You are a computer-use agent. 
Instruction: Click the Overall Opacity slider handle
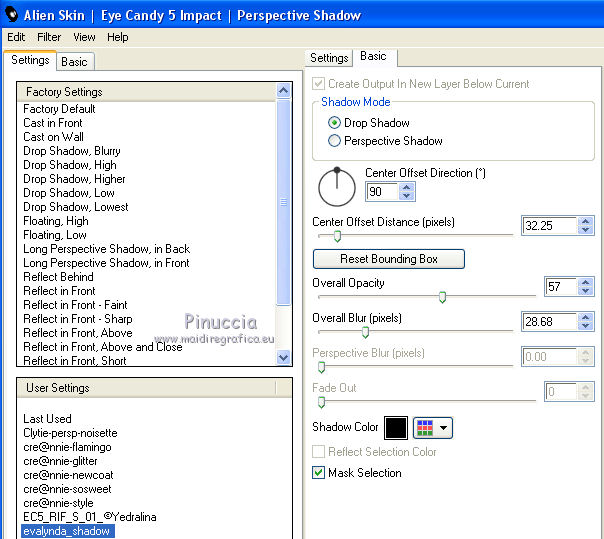click(442, 297)
